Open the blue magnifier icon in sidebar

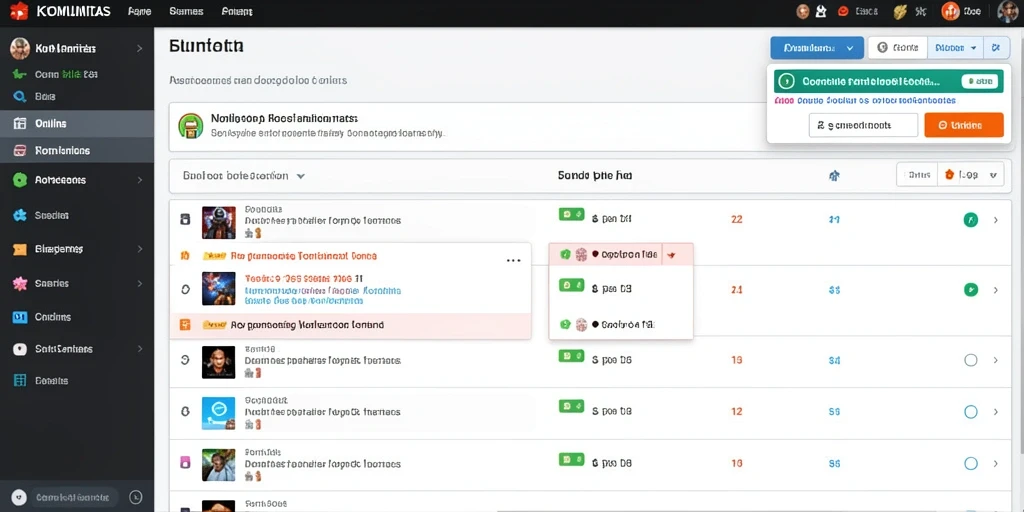20,97
